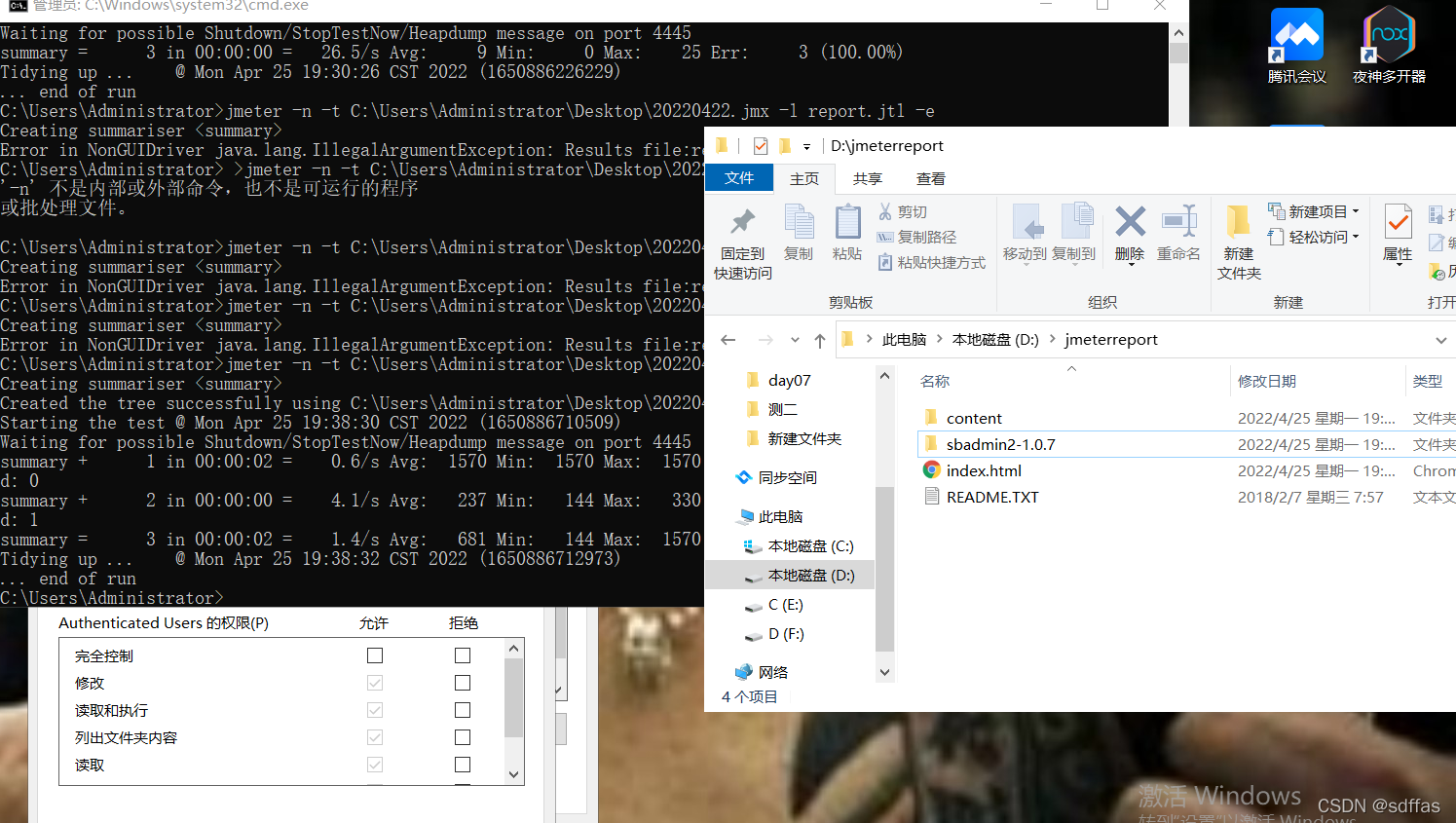Toggle the greyed Allow box for Read and execute
Viewport: 1456px width, 823px height.
click(375, 710)
